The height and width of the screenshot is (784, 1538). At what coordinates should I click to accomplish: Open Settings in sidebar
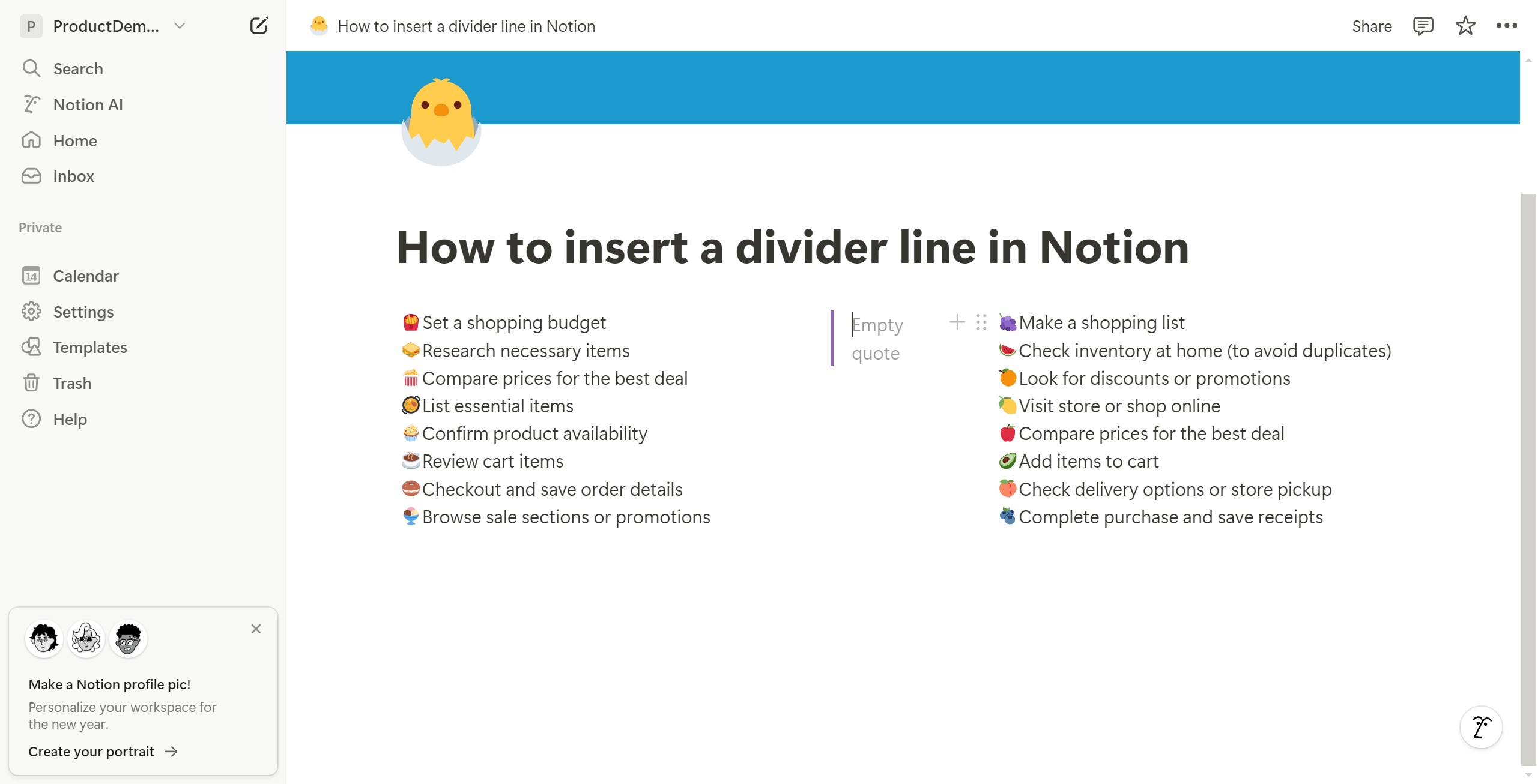pos(143,312)
